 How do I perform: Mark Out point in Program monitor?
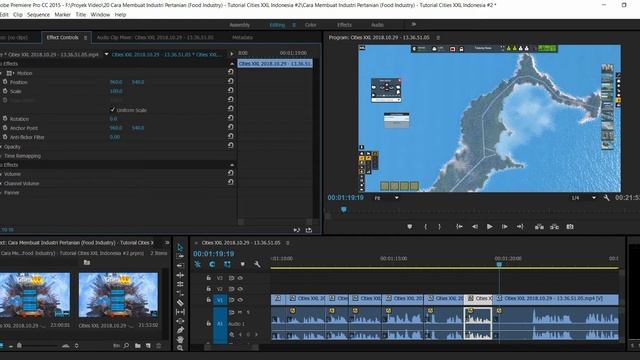tap(440, 227)
